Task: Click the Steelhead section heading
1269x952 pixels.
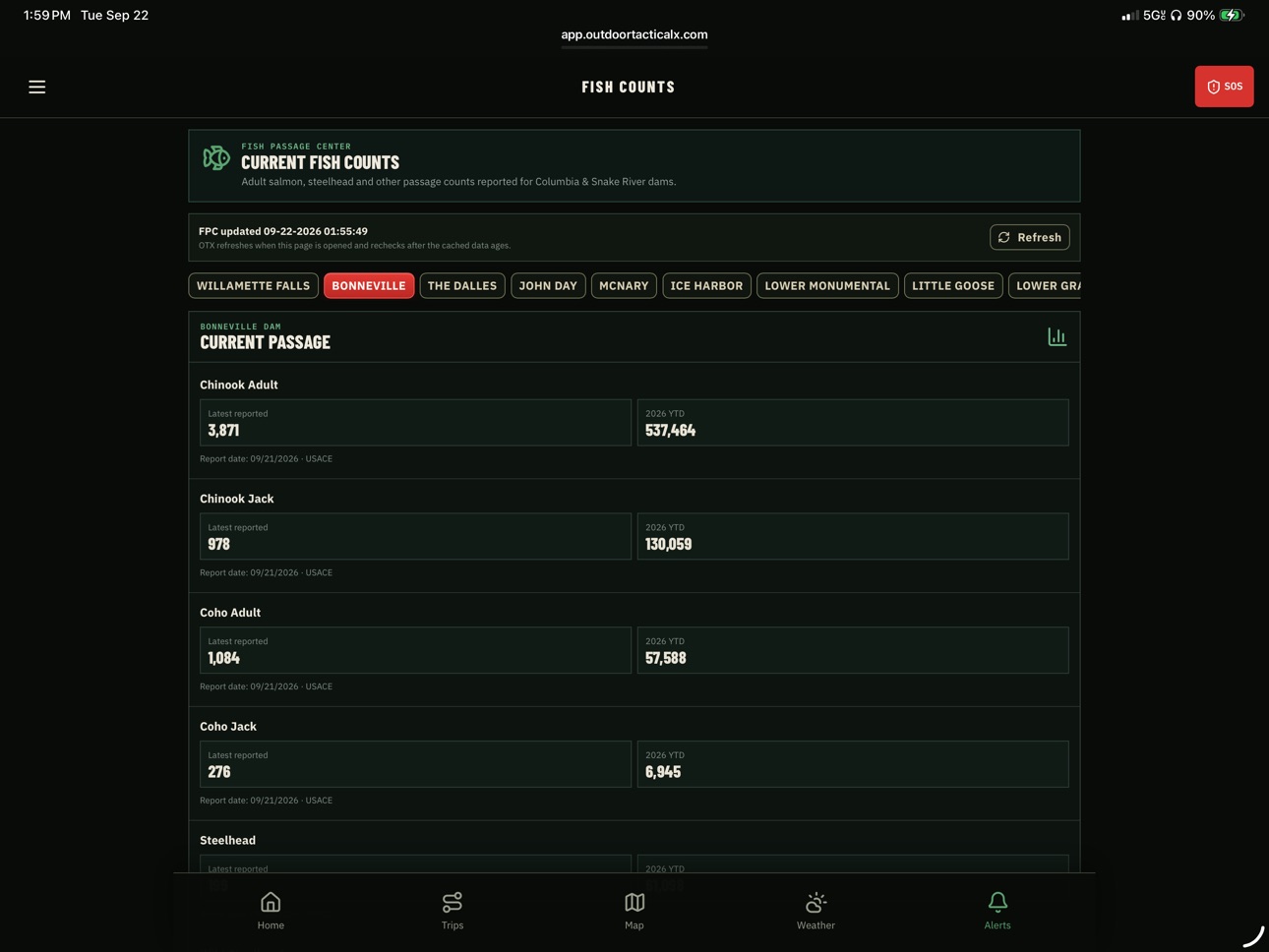Action: [x=227, y=840]
